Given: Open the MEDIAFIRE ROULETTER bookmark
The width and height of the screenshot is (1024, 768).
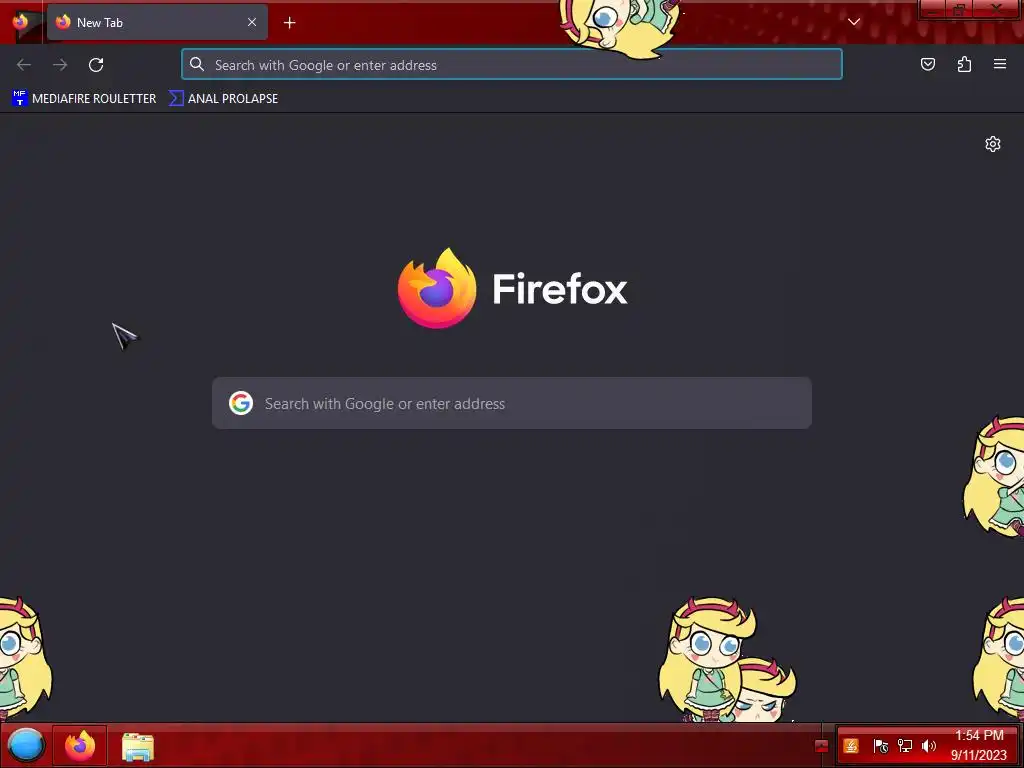Looking at the screenshot, I should (84, 99).
